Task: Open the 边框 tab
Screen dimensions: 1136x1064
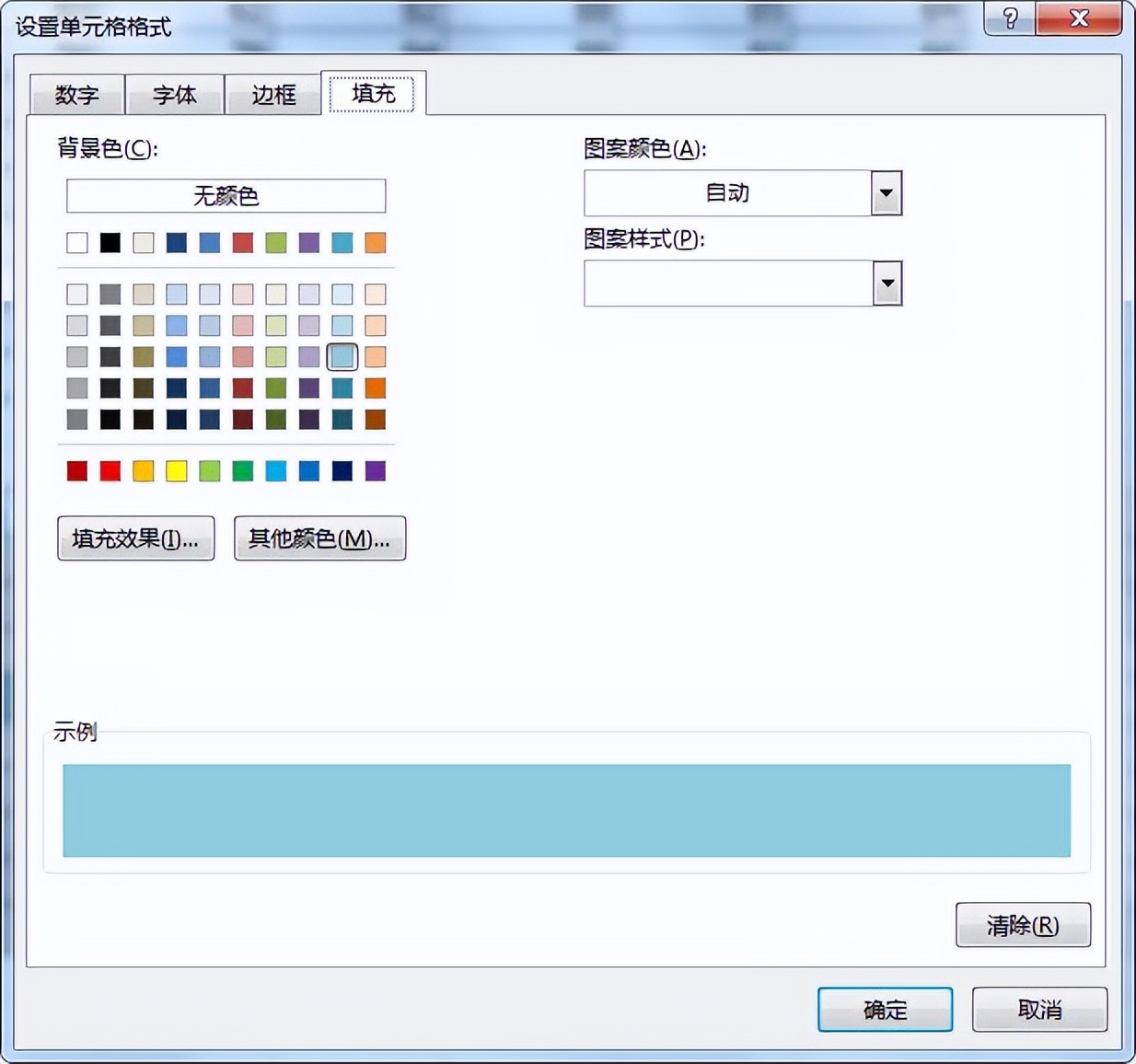Action: pos(273,95)
